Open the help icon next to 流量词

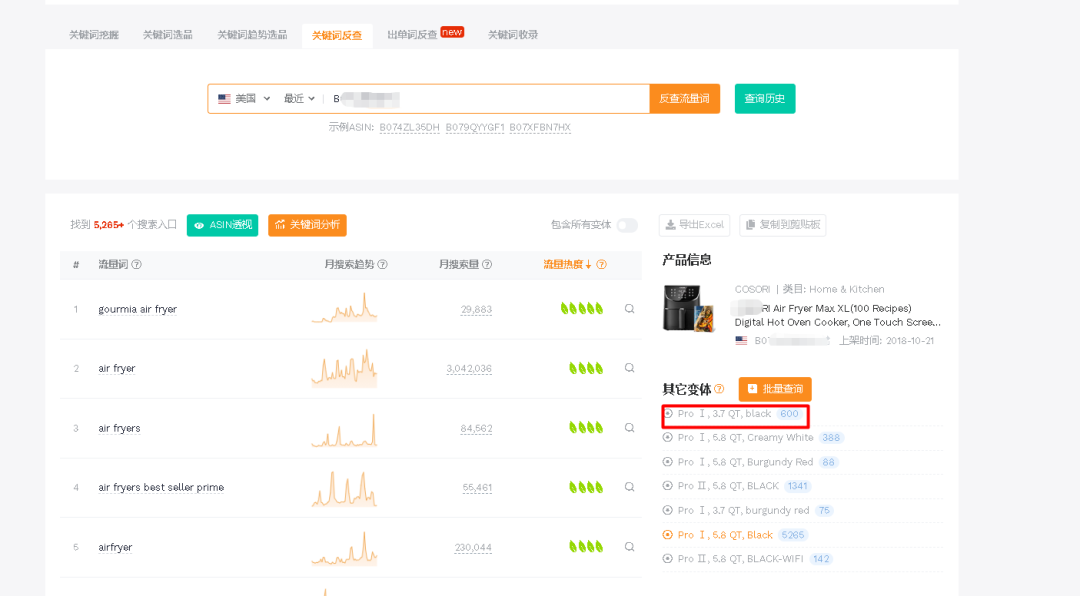pyautogui.click(x=136, y=265)
